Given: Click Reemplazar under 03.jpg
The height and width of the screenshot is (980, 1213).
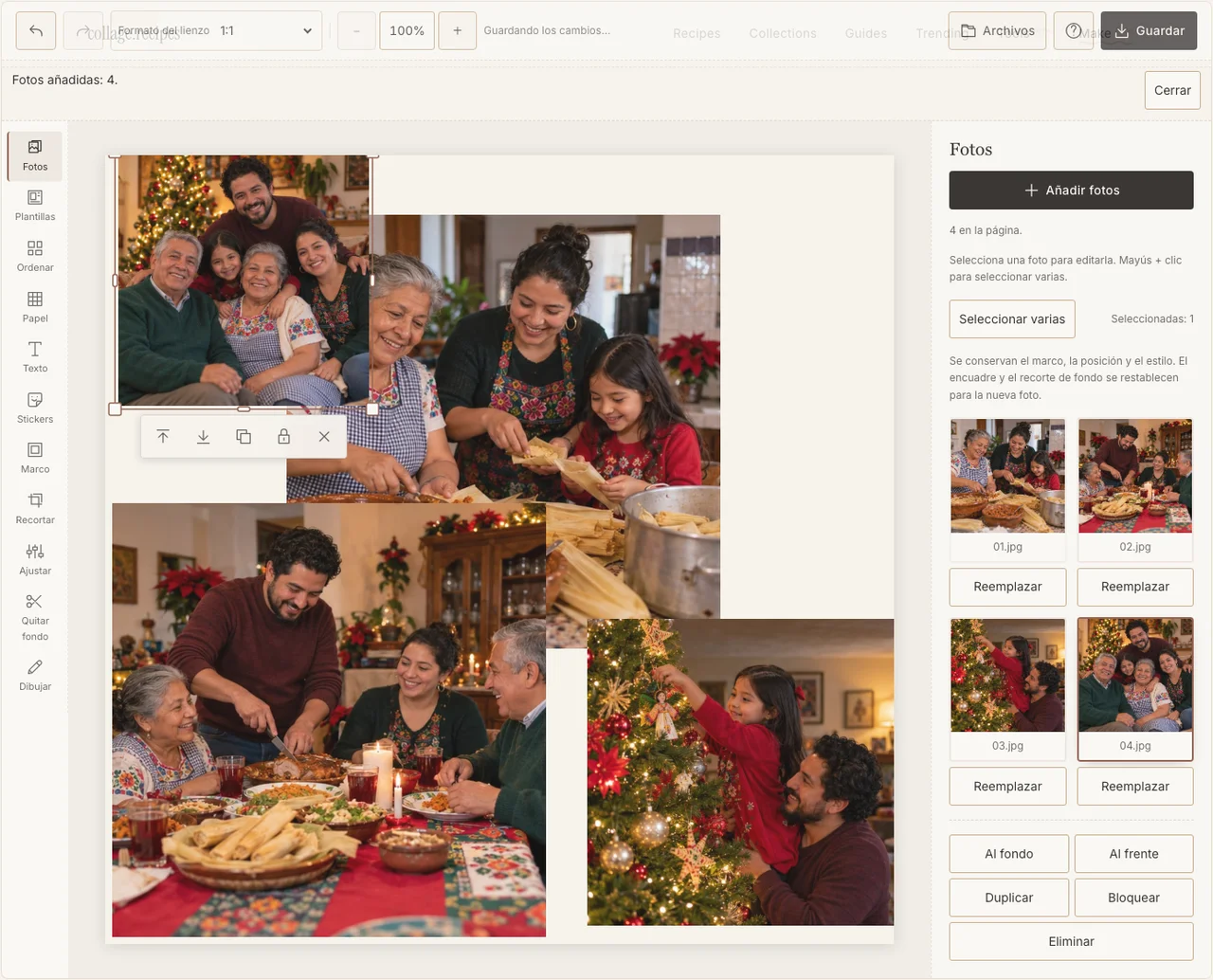Looking at the screenshot, I should (1007, 787).
